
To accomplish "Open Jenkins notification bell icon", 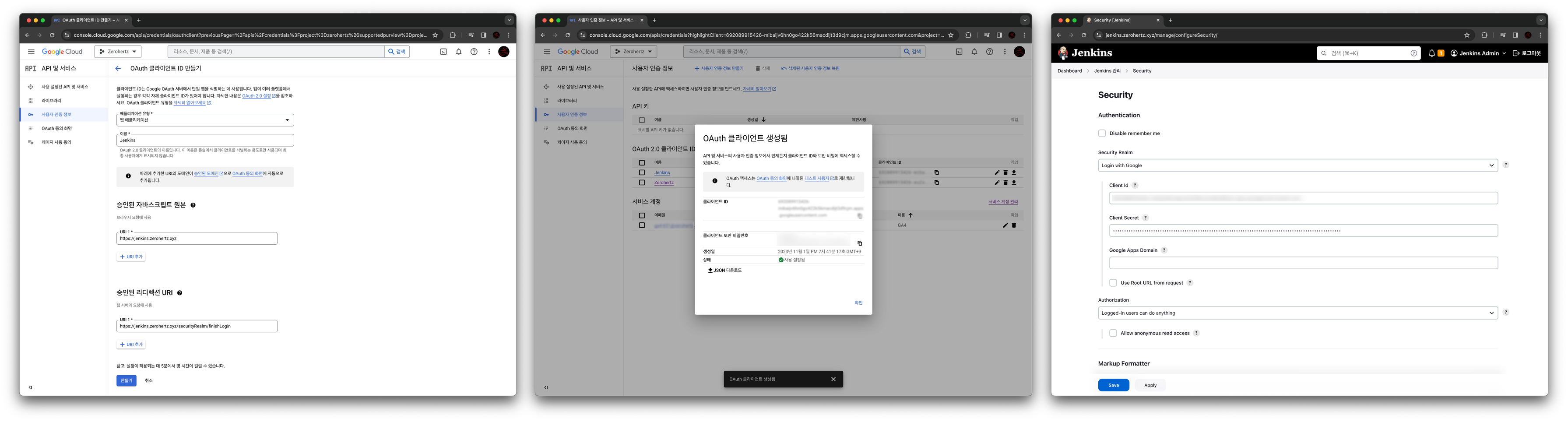I will (x=1432, y=53).
